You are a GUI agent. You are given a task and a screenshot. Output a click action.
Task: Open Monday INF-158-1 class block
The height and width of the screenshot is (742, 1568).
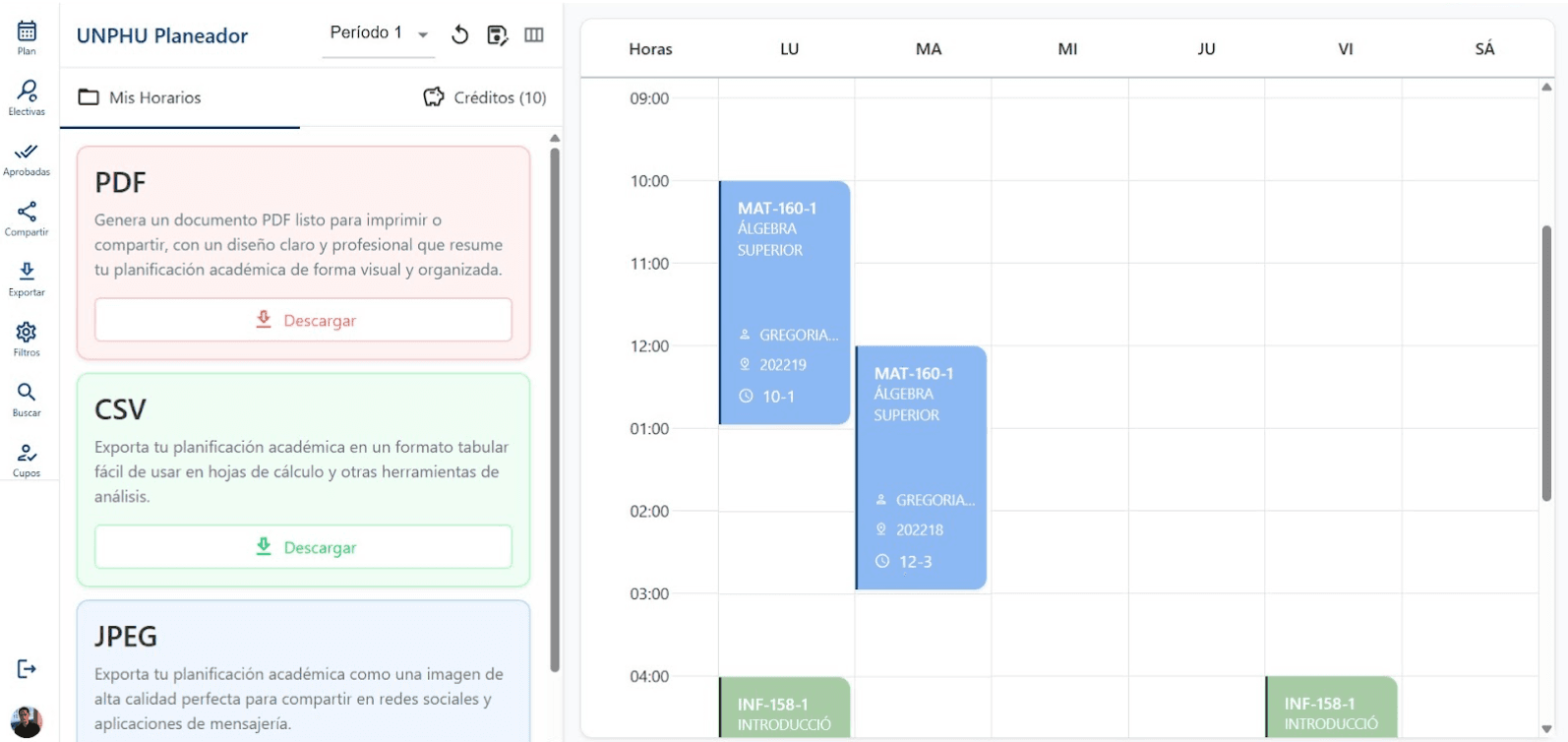pyautogui.click(x=785, y=707)
